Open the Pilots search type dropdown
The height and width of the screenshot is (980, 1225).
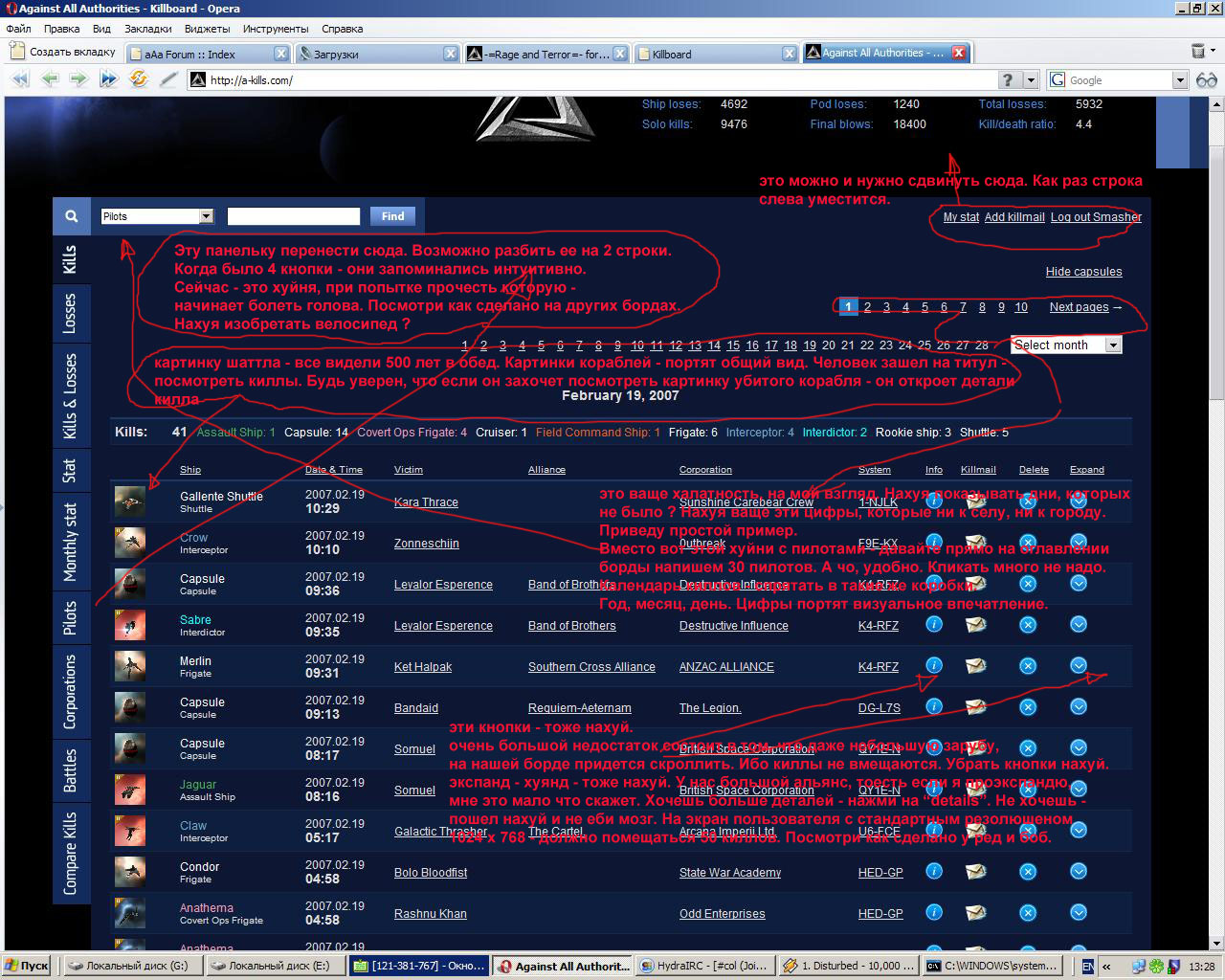click(157, 216)
